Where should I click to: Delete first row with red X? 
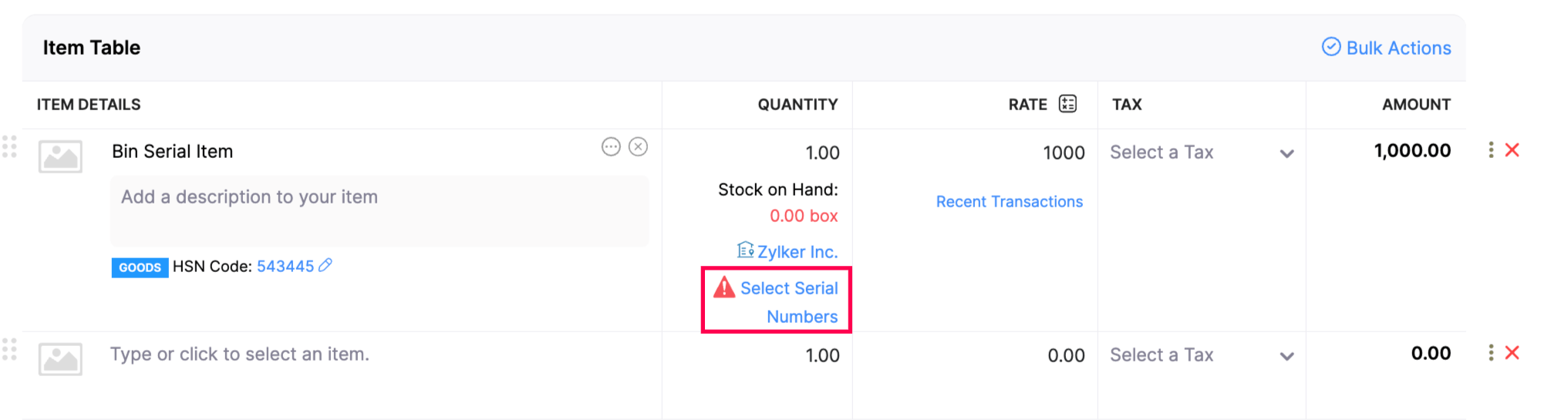point(1512,150)
